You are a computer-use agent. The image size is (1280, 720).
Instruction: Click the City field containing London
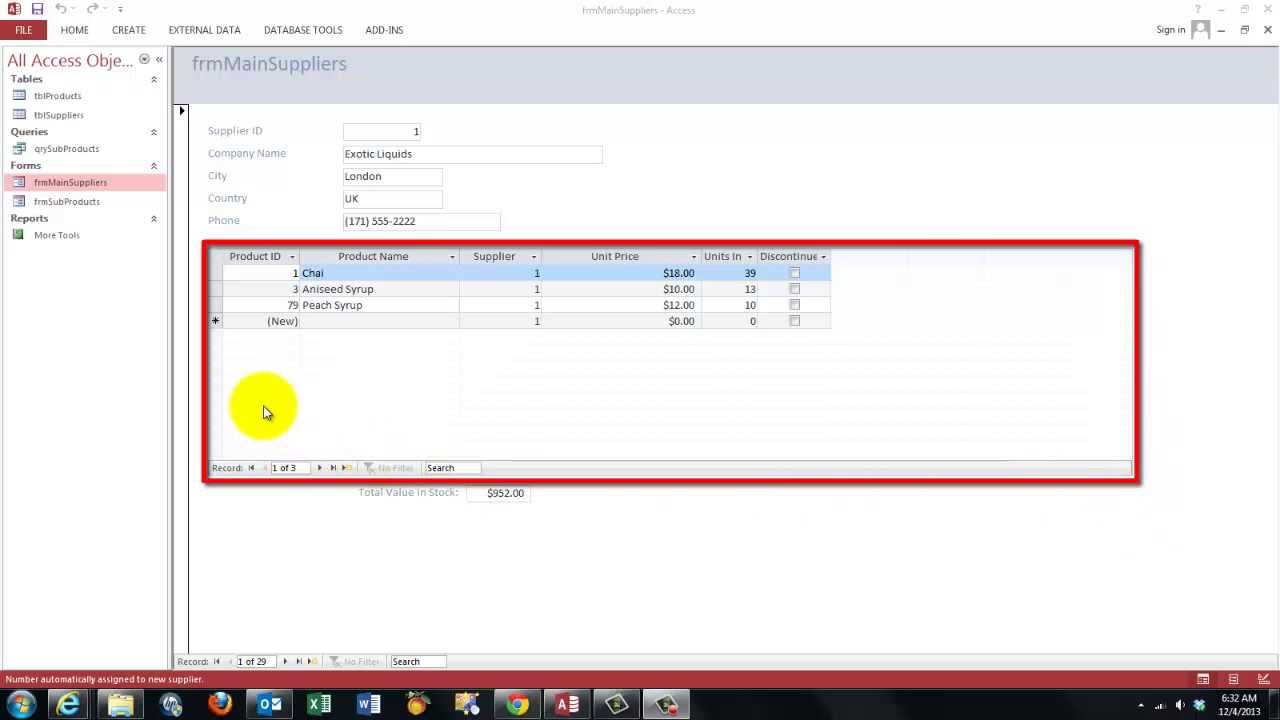point(392,176)
